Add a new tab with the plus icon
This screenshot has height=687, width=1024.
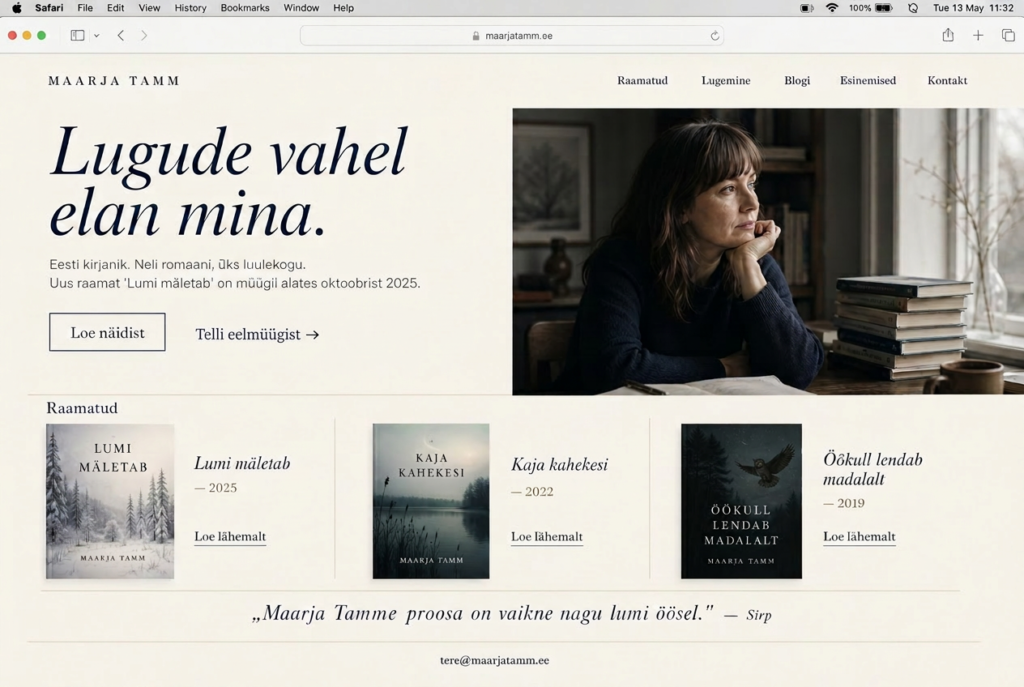tap(978, 35)
